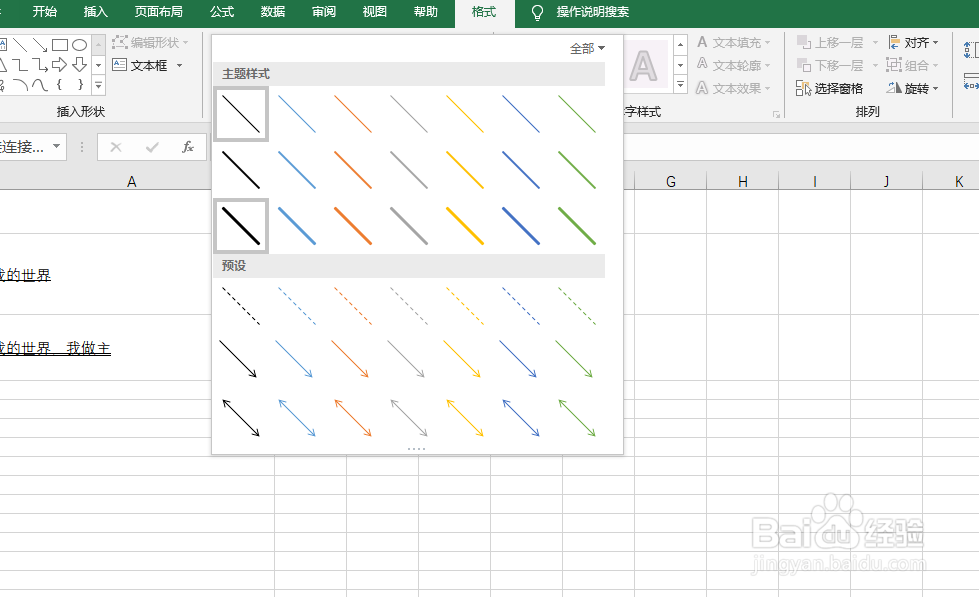This screenshot has width=979, height=597.
Task: Open the 旋转 rotate dropdown
Action: pos(913,88)
